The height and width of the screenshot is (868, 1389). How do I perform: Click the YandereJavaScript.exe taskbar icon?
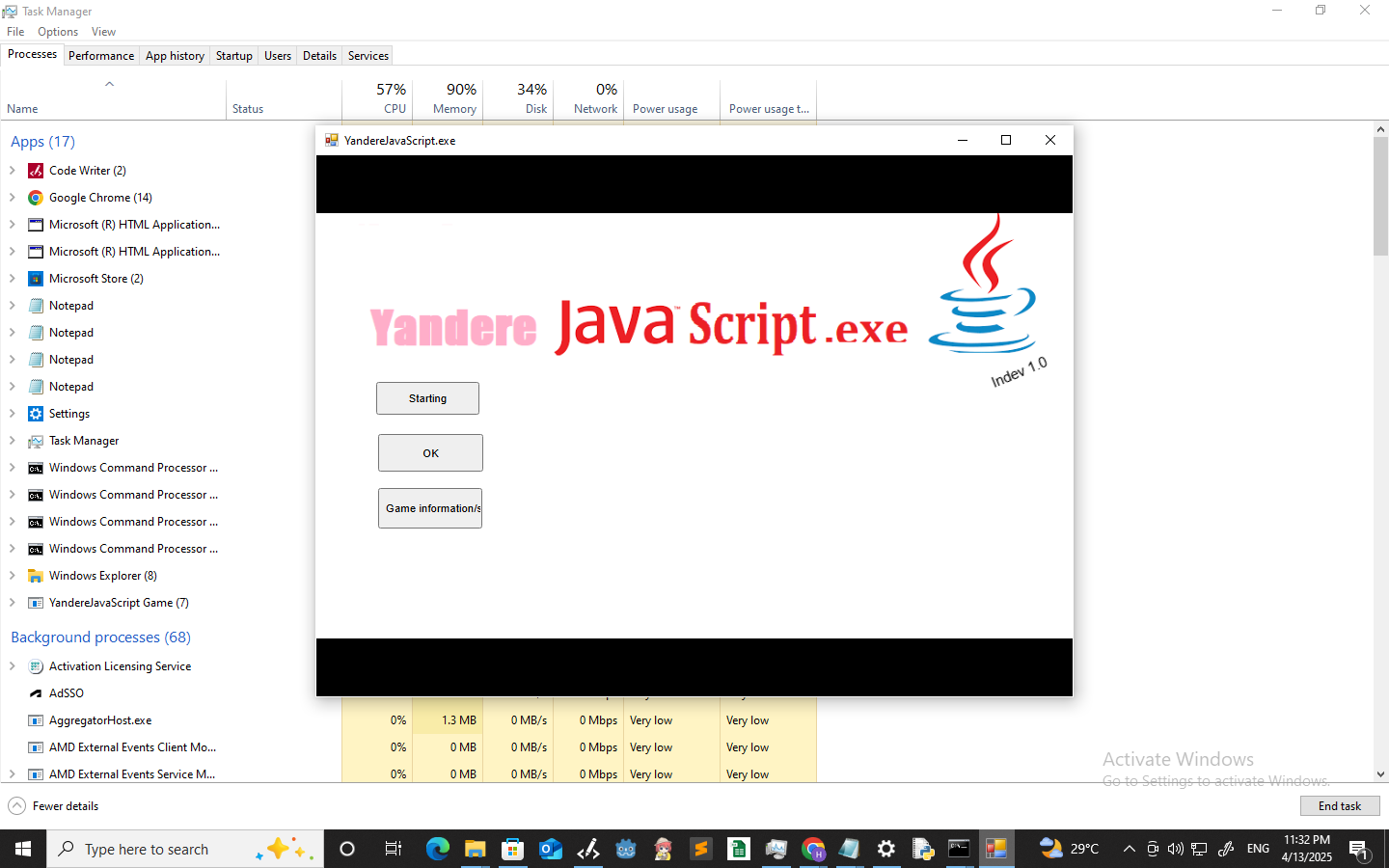(x=996, y=849)
